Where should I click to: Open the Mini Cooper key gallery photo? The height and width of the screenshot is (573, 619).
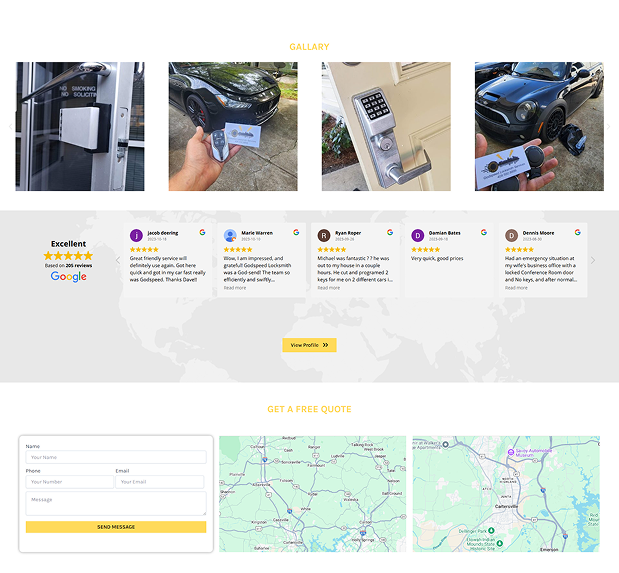(539, 126)
